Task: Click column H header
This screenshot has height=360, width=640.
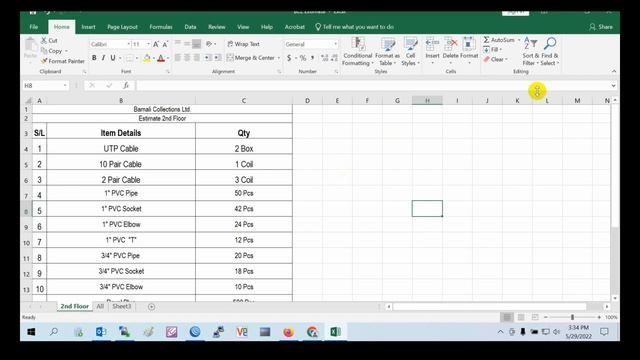Action: point(427,100)
